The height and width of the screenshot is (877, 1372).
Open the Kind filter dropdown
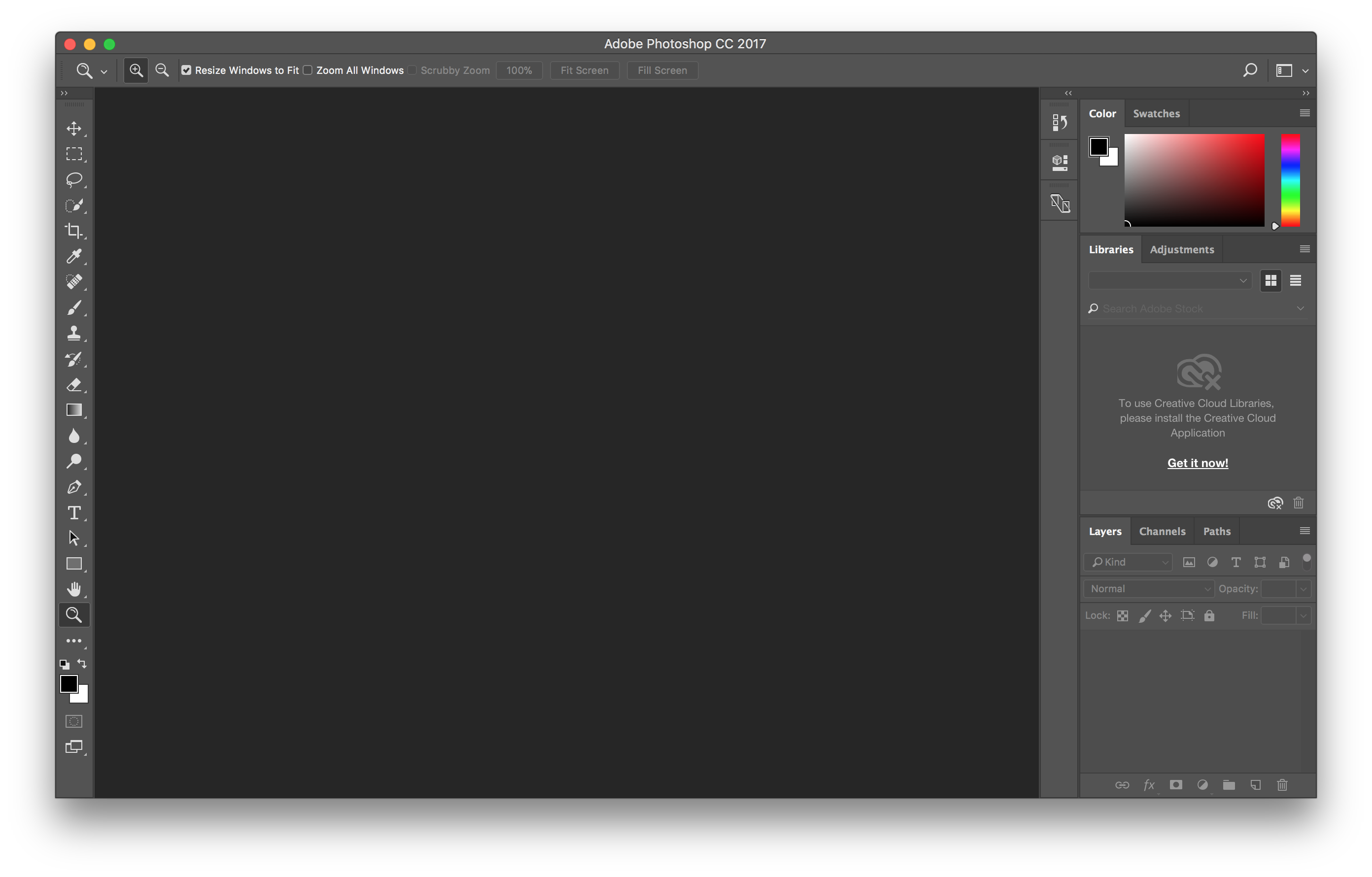tap(1128, 562)
